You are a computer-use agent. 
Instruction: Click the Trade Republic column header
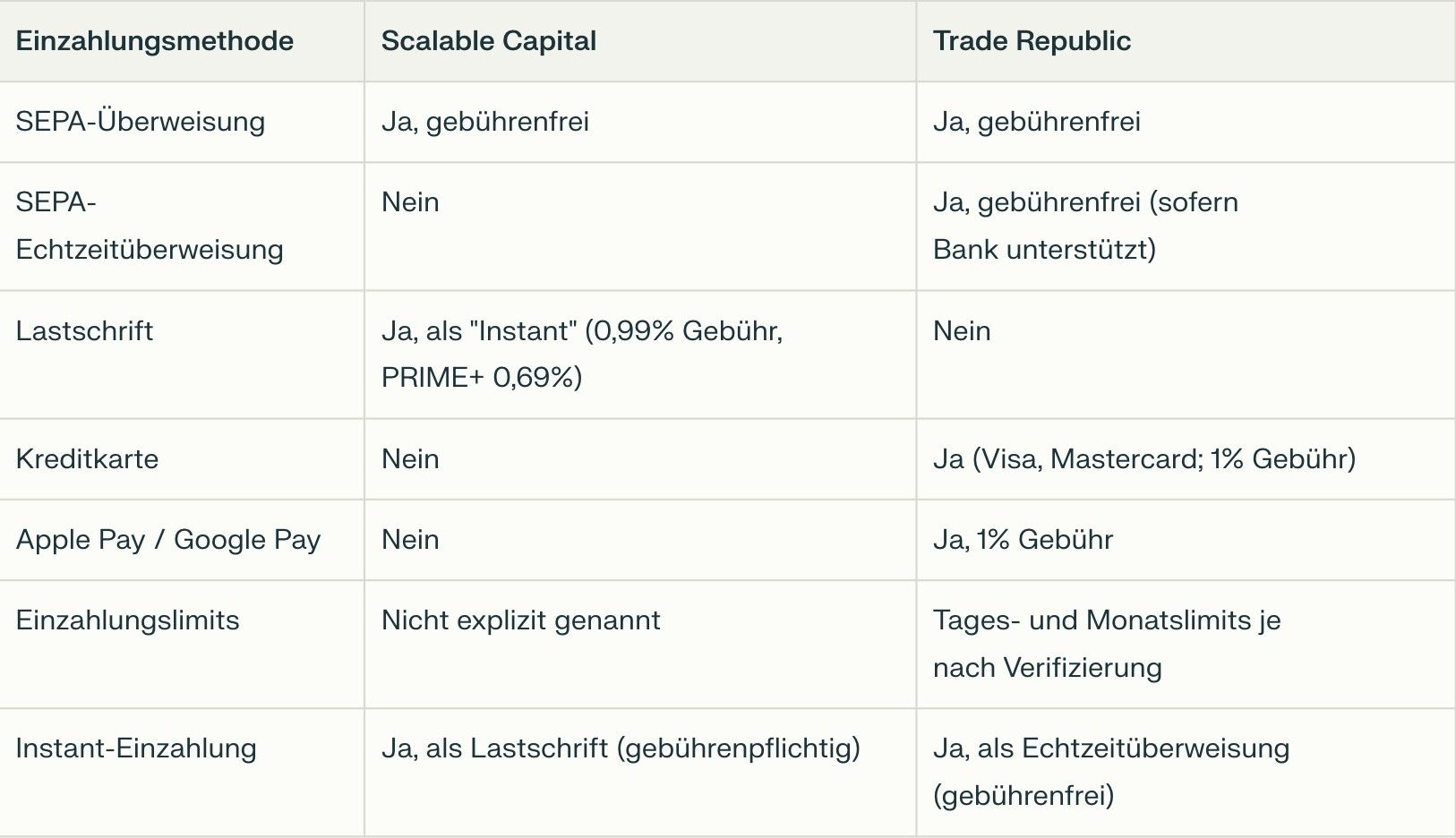click(1032, 41)
